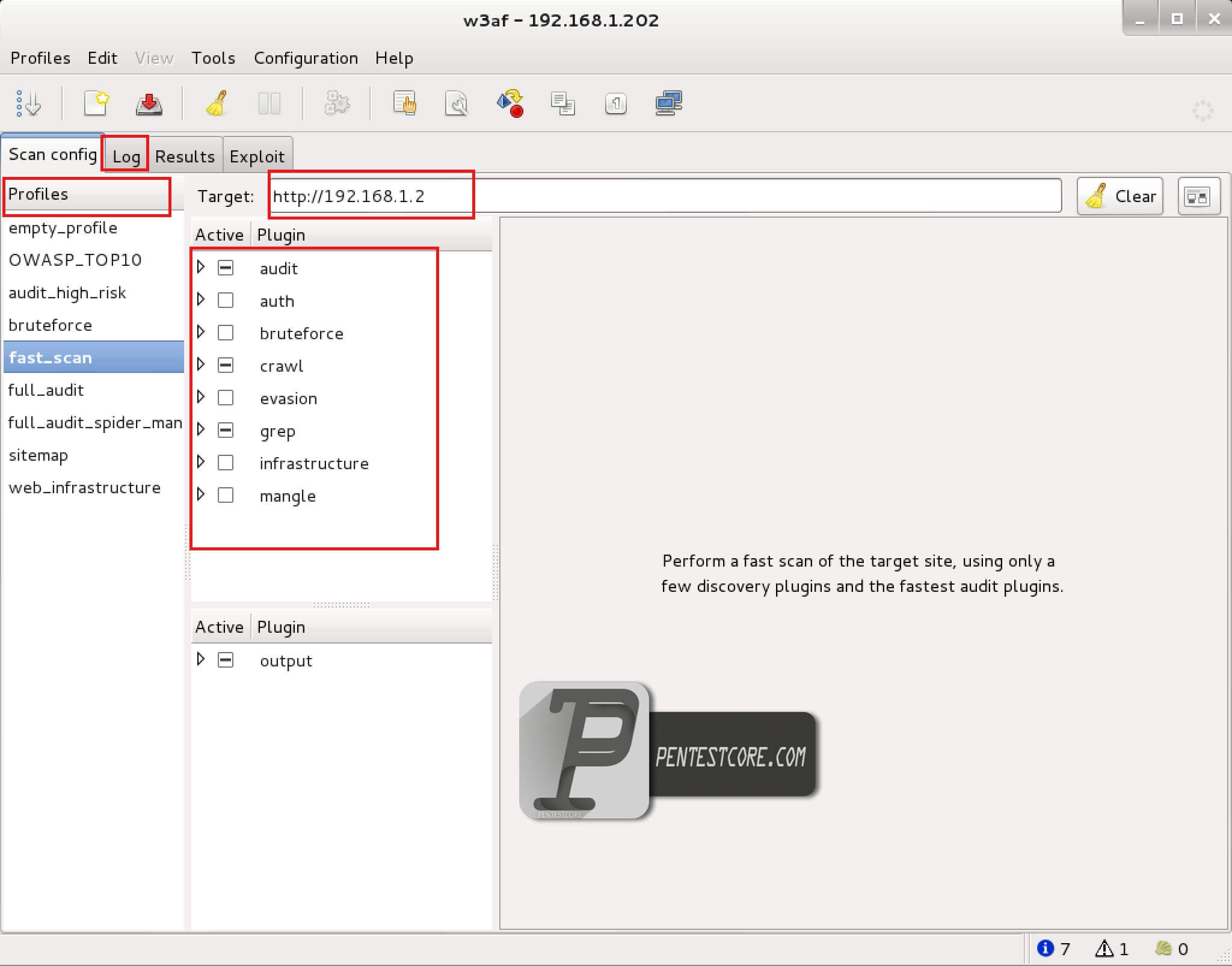Expand the grep plugin tree
This screenshot has height=966, width=1232.
(x=201, y=429)
